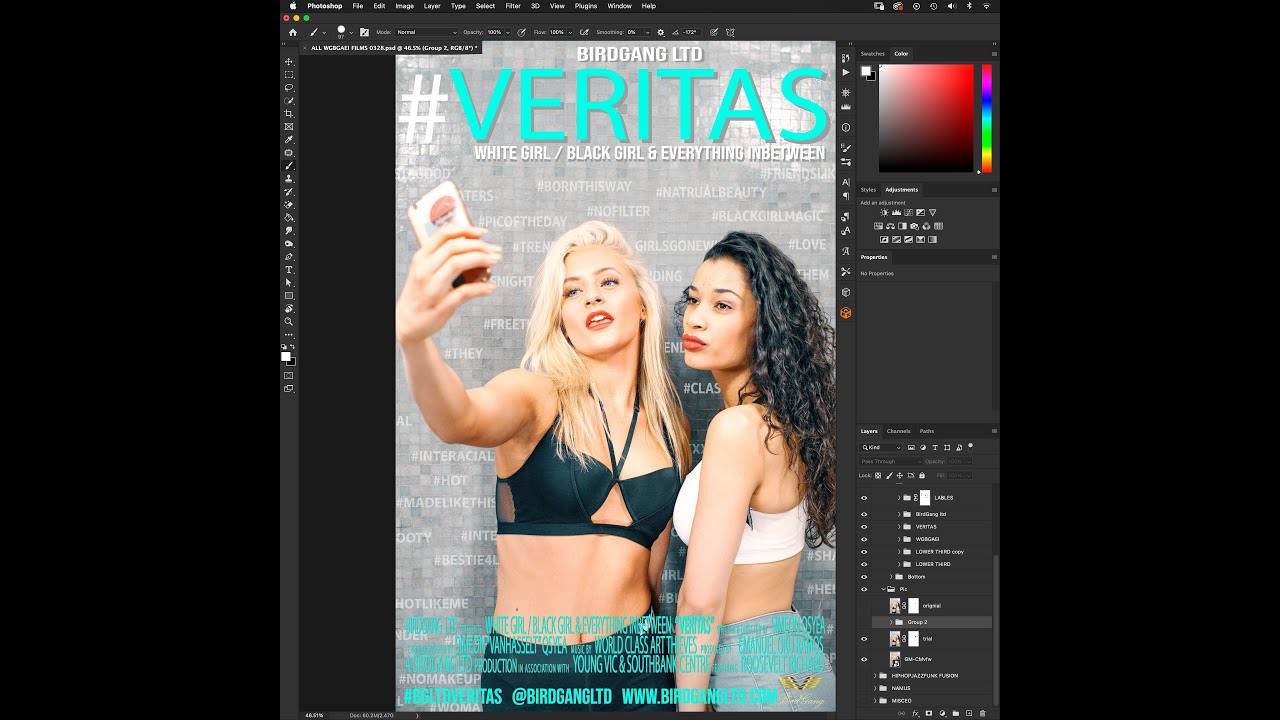The height and width of the screenshot is (720, 1280).
Task: Click the Flow value field
Action: click(556, 32)
